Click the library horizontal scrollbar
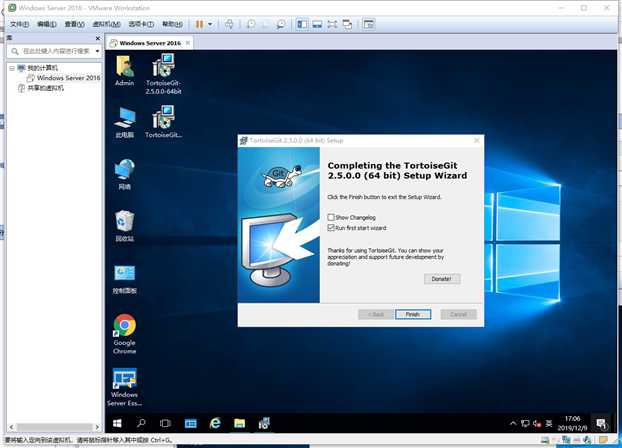 click(x=54, y=427)
